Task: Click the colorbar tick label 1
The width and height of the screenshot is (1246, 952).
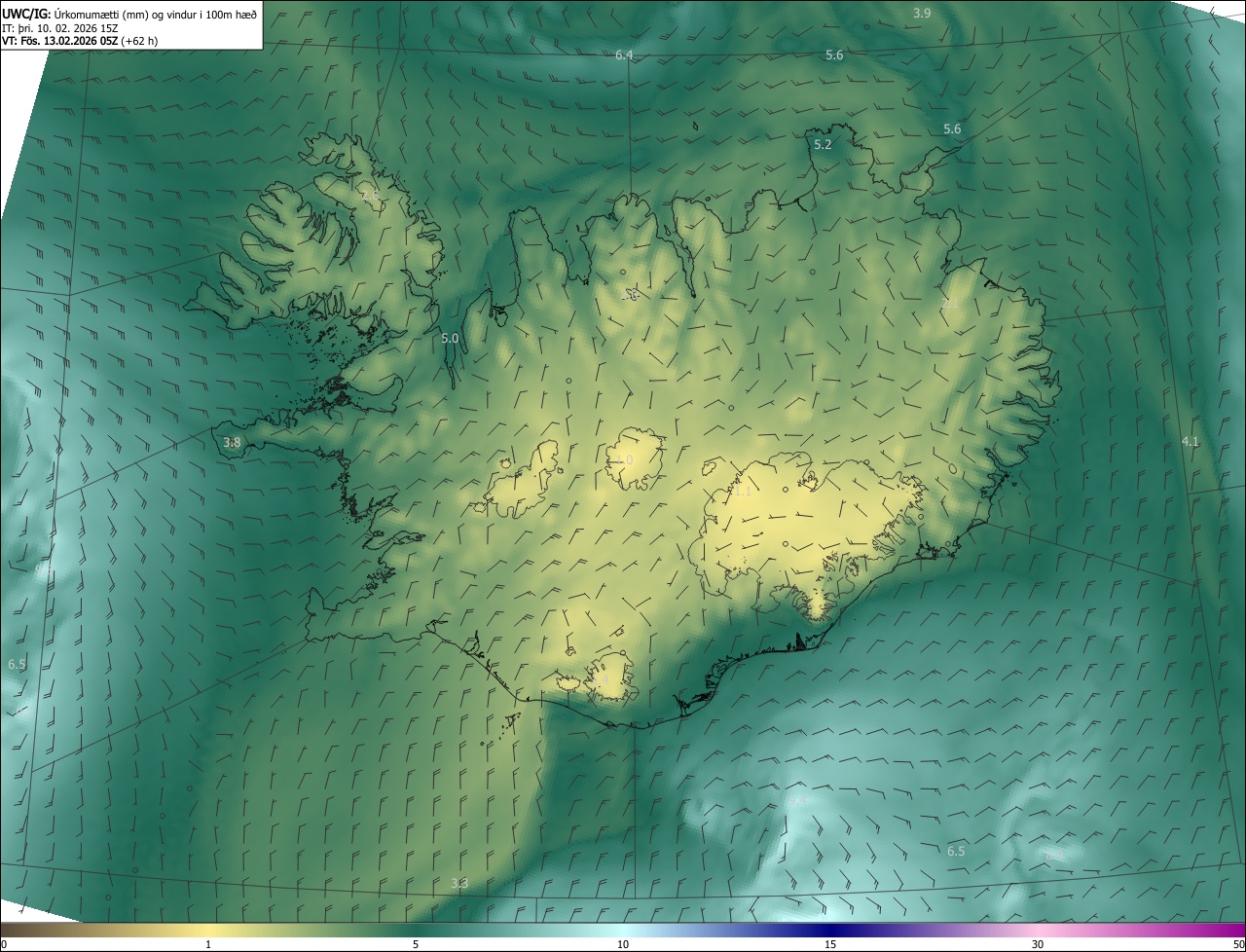Action: pos(208,944)
